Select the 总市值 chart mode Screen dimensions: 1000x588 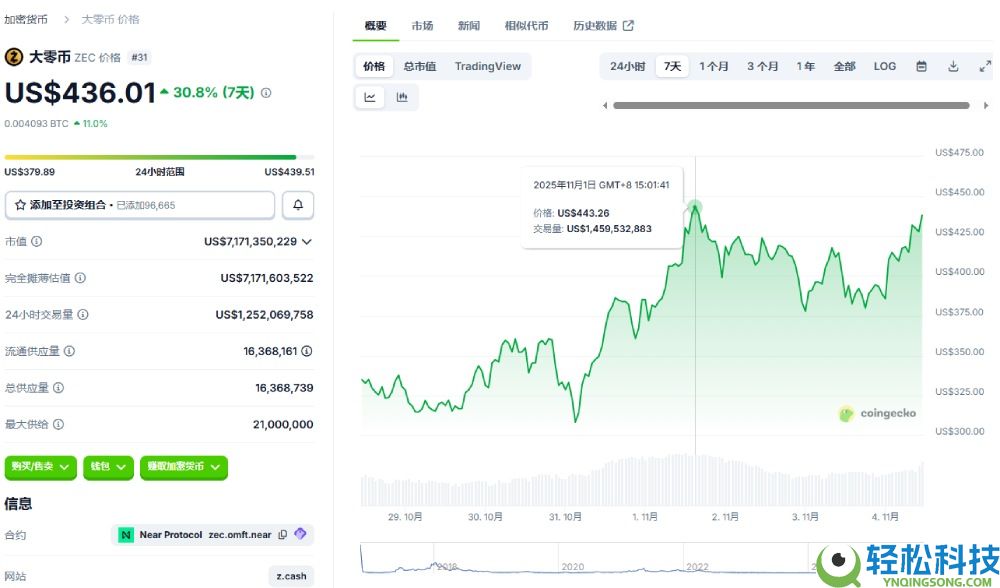(420, 66)
